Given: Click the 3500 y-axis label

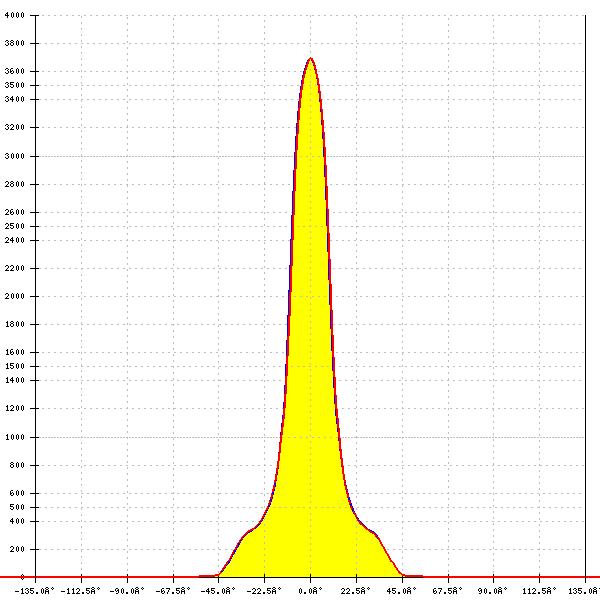Looking at the screenshot, I should (15, 85).
